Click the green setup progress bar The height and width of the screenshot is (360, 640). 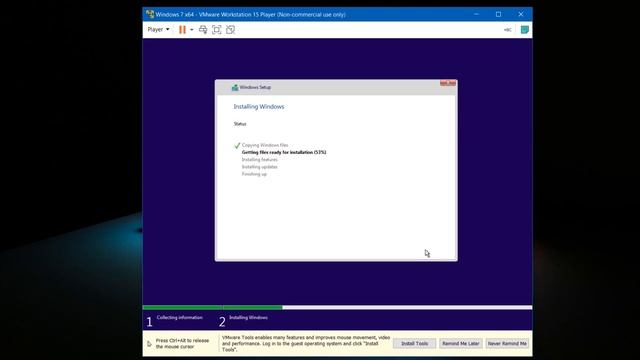(212, 307)
